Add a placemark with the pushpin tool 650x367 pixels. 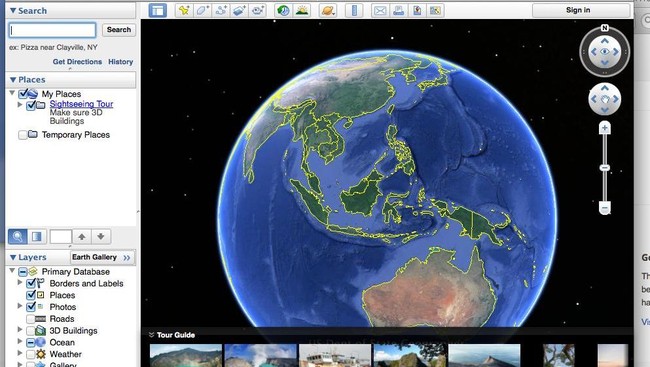(184, 10)
